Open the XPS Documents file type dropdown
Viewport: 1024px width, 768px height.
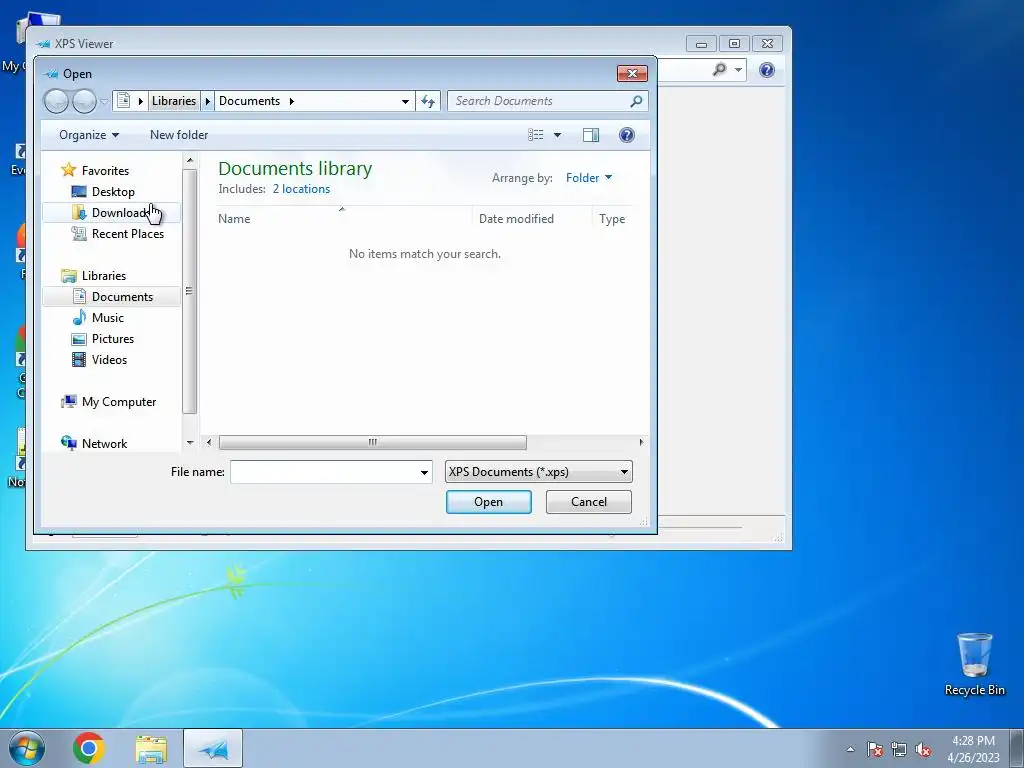539,472
